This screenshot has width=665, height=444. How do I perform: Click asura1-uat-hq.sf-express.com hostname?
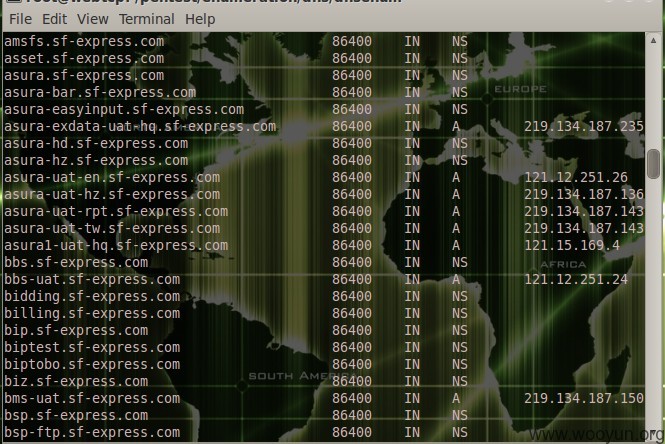[x=116, y=245]
